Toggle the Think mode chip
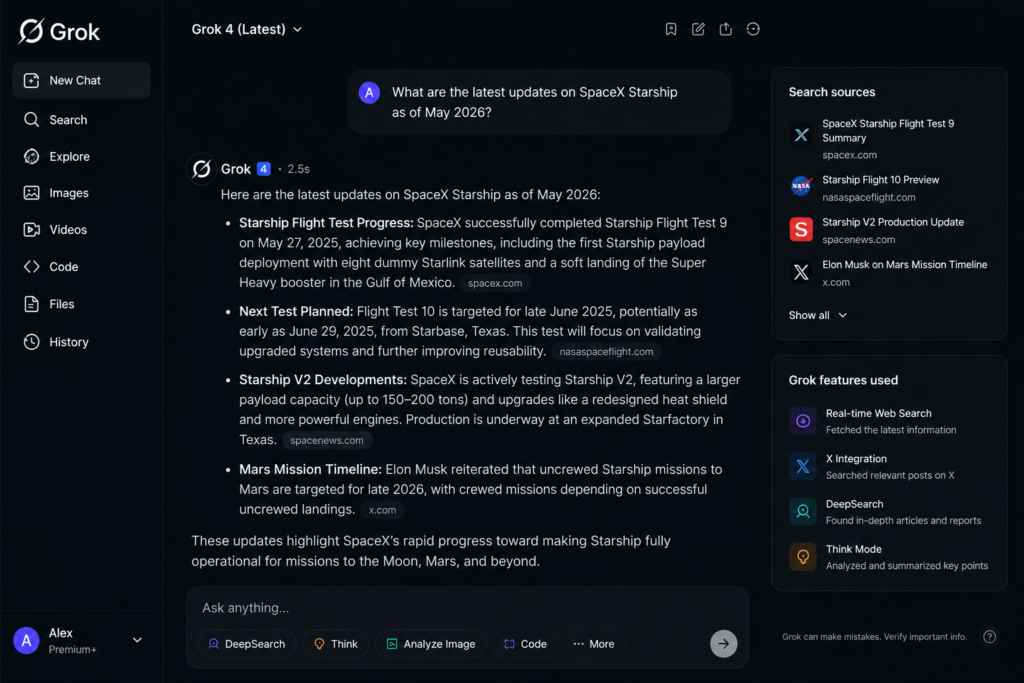This screenshot has width=1024, height=683. [x=336, y=644]
